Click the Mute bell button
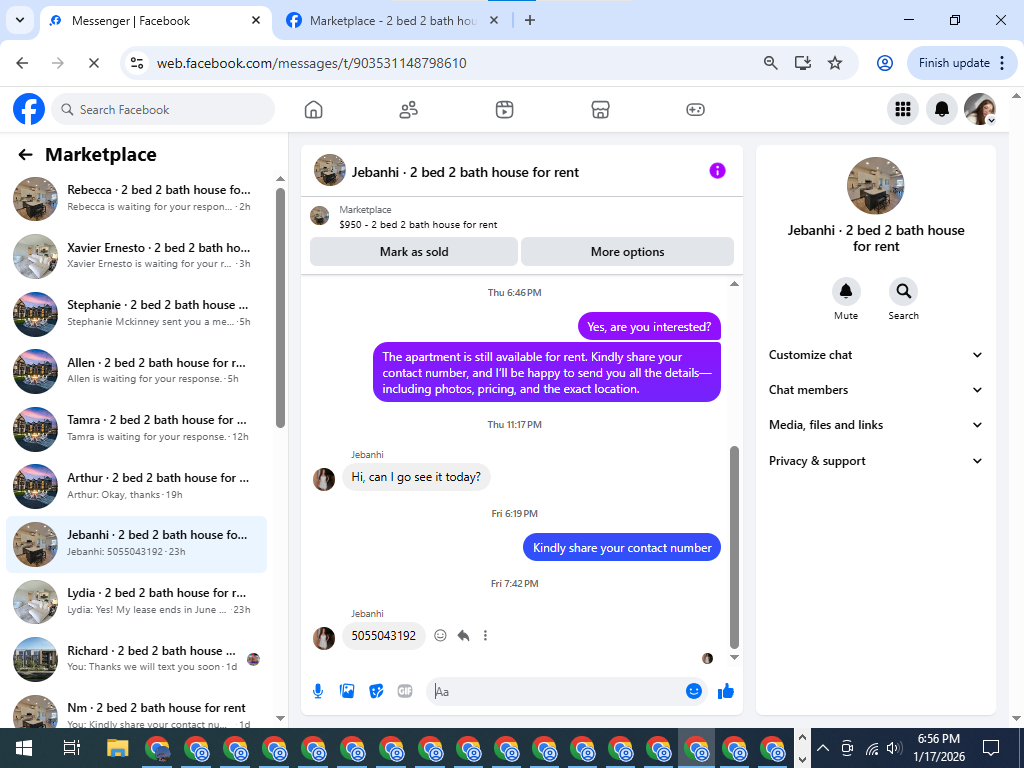Image resolution: width=1024 pixels, height=768 pixels. click(x=846, y=291)
